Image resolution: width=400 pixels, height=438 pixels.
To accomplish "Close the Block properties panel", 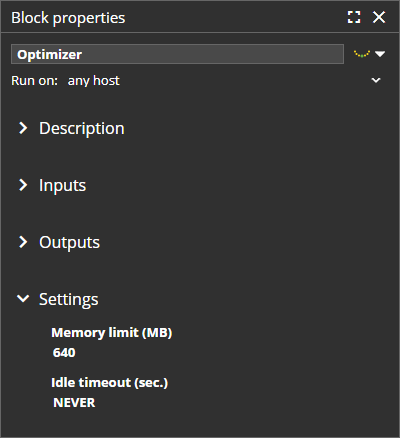I will [x=379, y=17].
